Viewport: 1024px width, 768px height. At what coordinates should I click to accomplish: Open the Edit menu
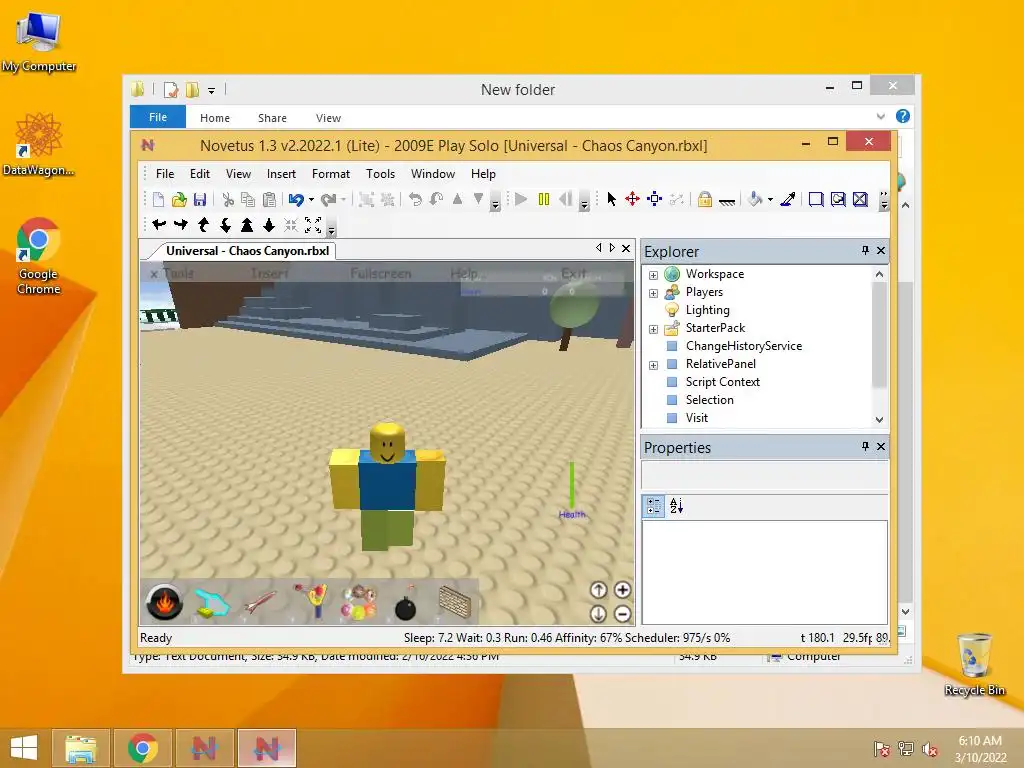coord(200,174)
